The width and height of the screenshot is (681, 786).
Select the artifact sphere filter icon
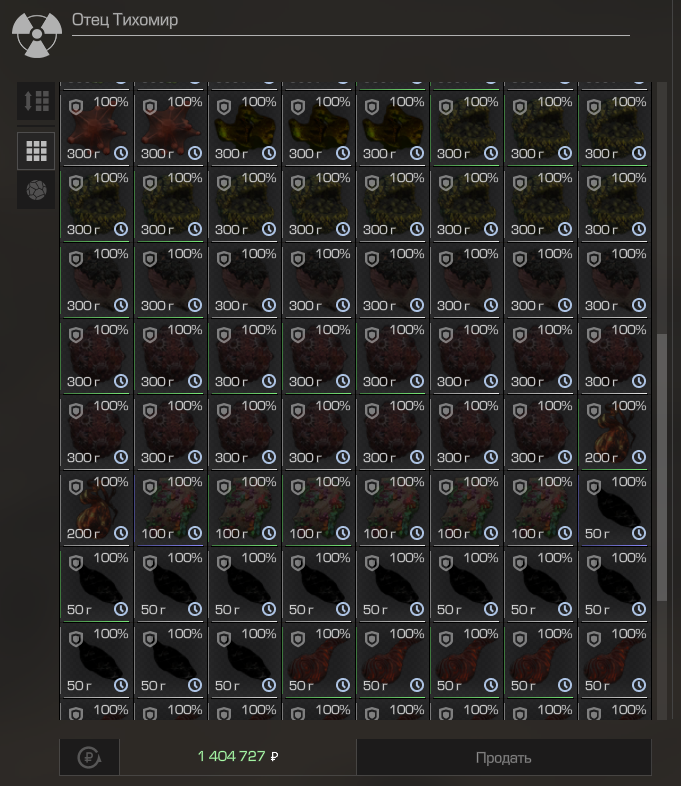point(36,190)
